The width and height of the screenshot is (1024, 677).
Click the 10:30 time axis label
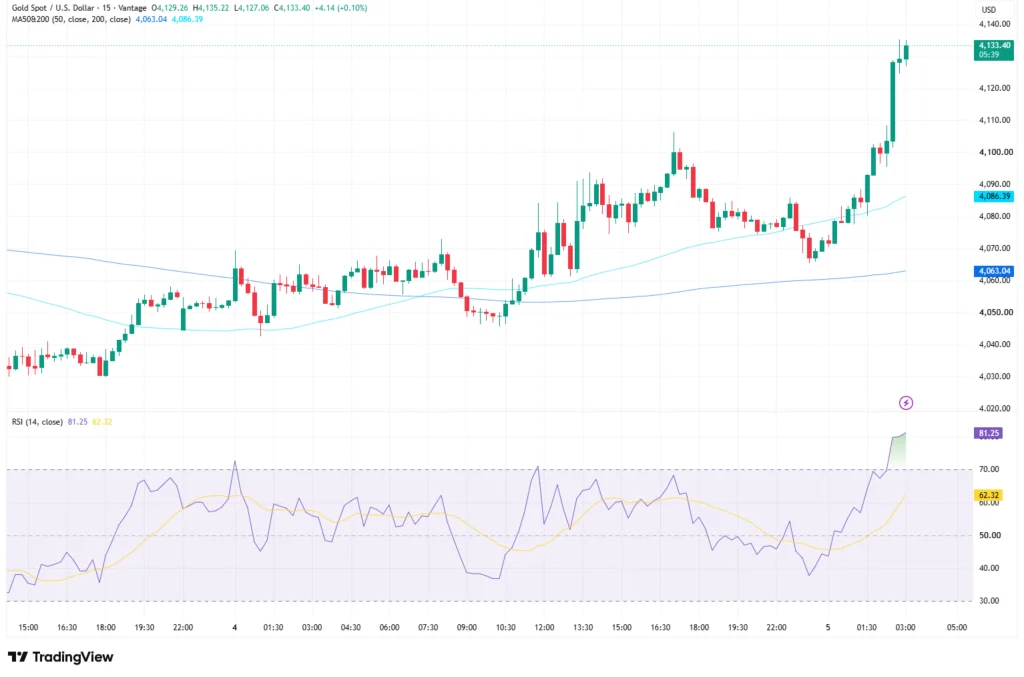point(505,627)
